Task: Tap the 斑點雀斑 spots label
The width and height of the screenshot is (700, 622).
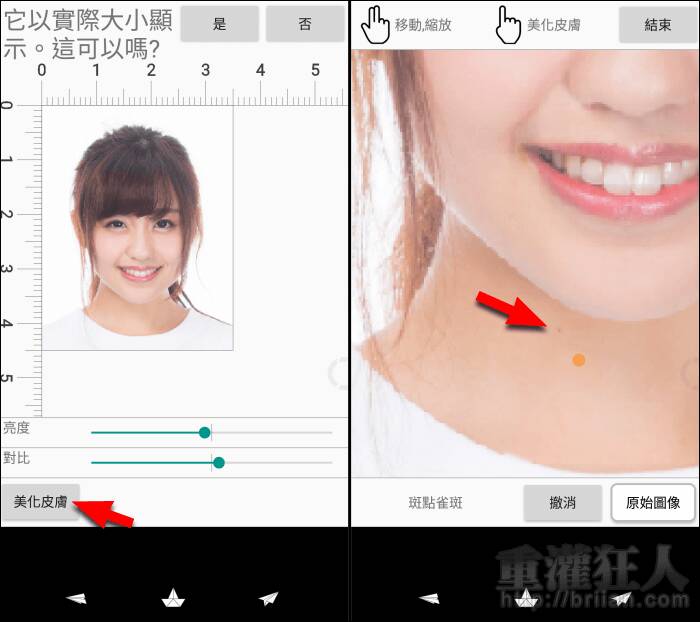Action: [436, 503]
